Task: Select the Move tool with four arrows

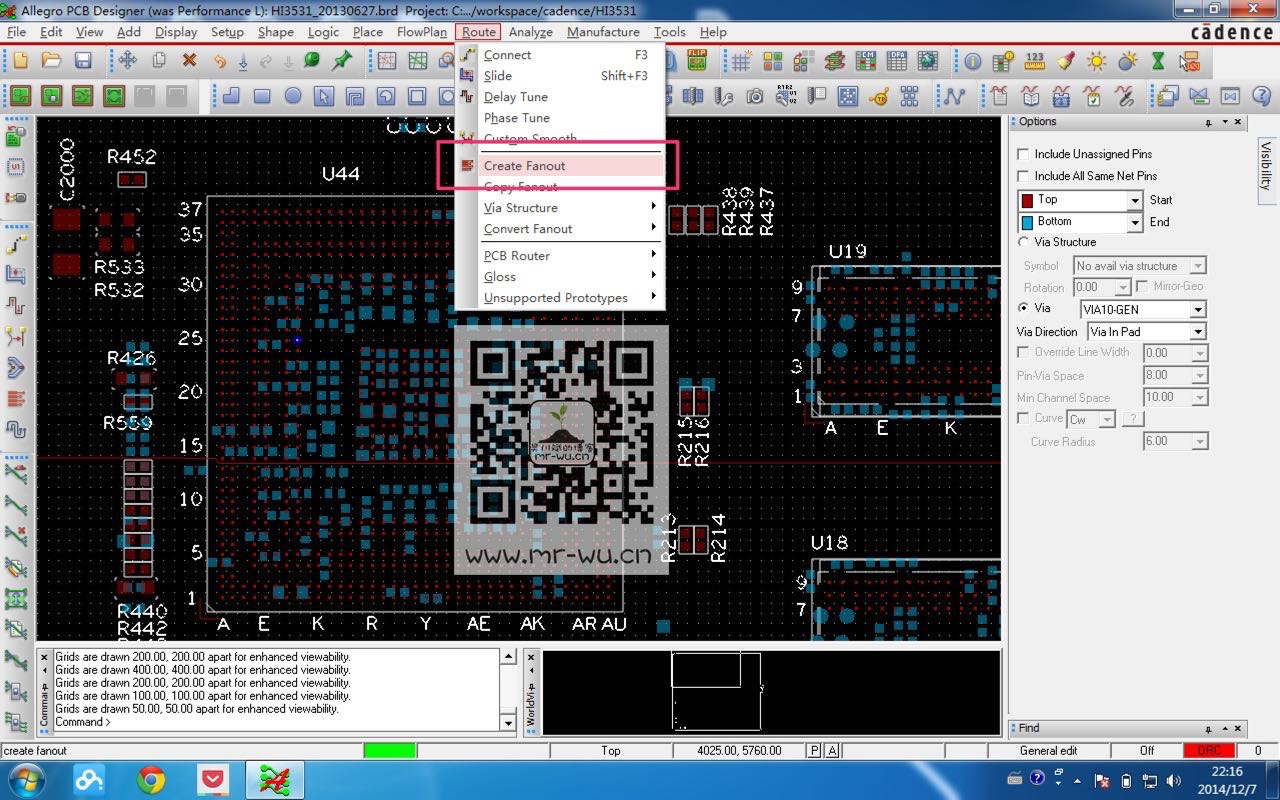Action: pos(127,61)
